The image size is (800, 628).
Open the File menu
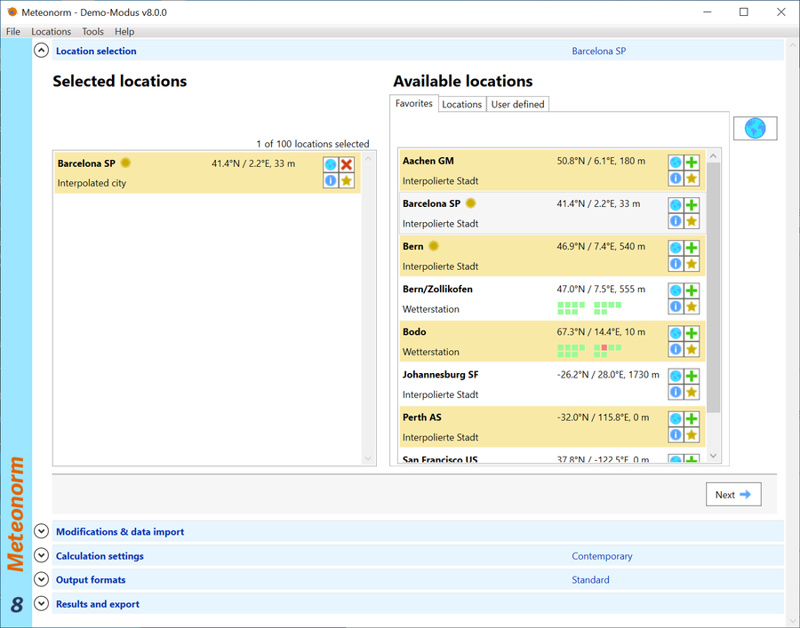click(13, 32)
